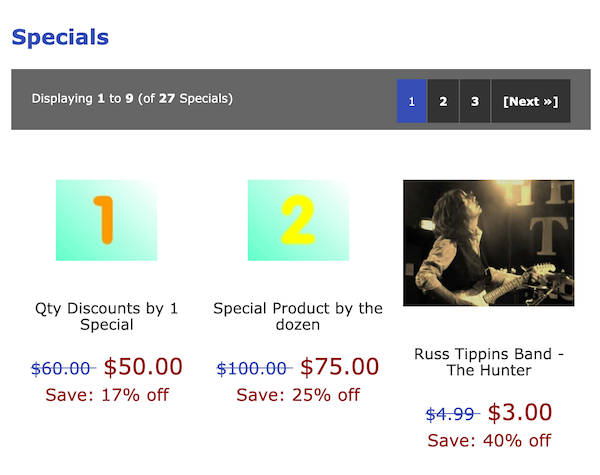Click the [Next »] pagination button
Image resolution: width=600 pixels, height=475 pixels.
pos(531,101)
